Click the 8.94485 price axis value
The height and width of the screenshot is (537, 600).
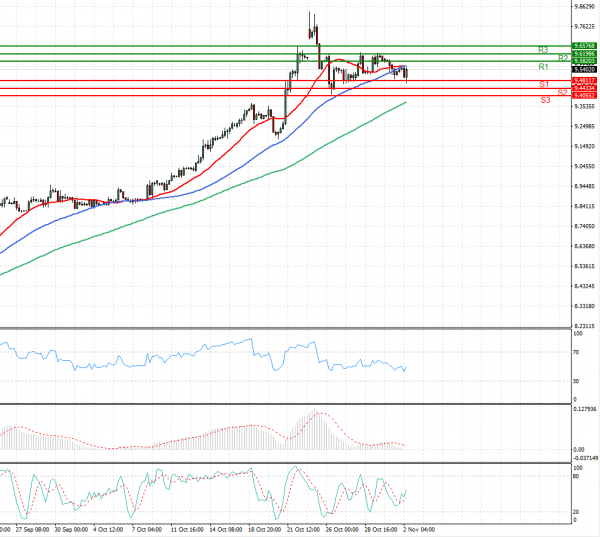pos(584,186)
